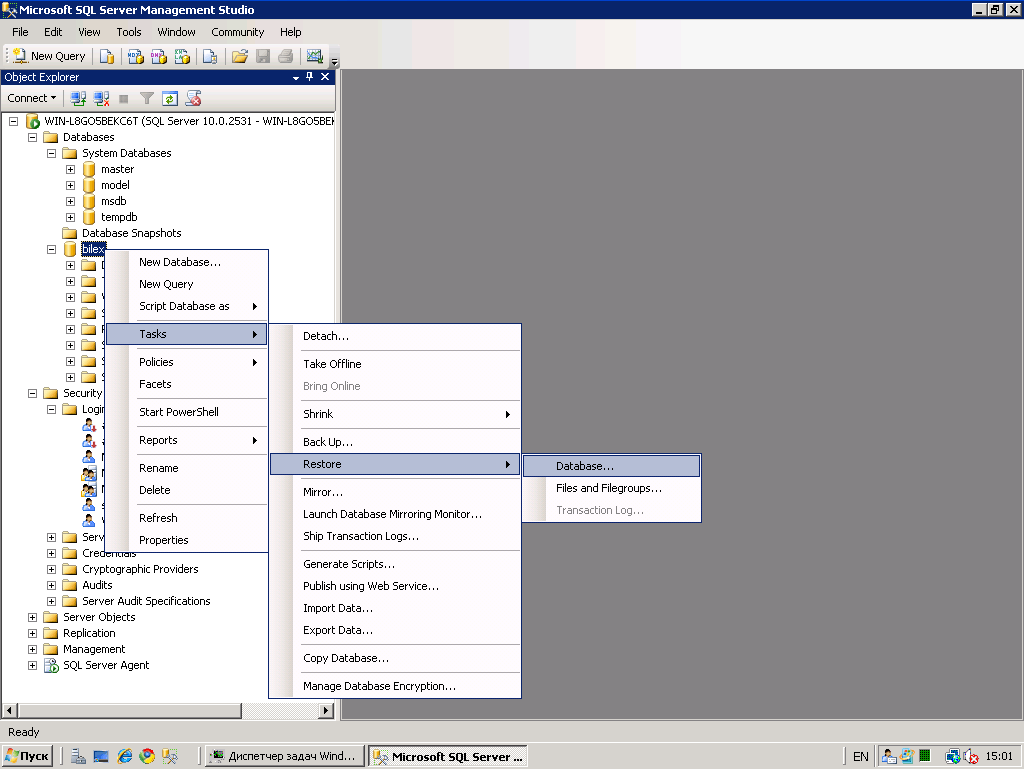Expand the Replication node
The height and width of the screenshot is (769, 1024).
tap(33, 633)
